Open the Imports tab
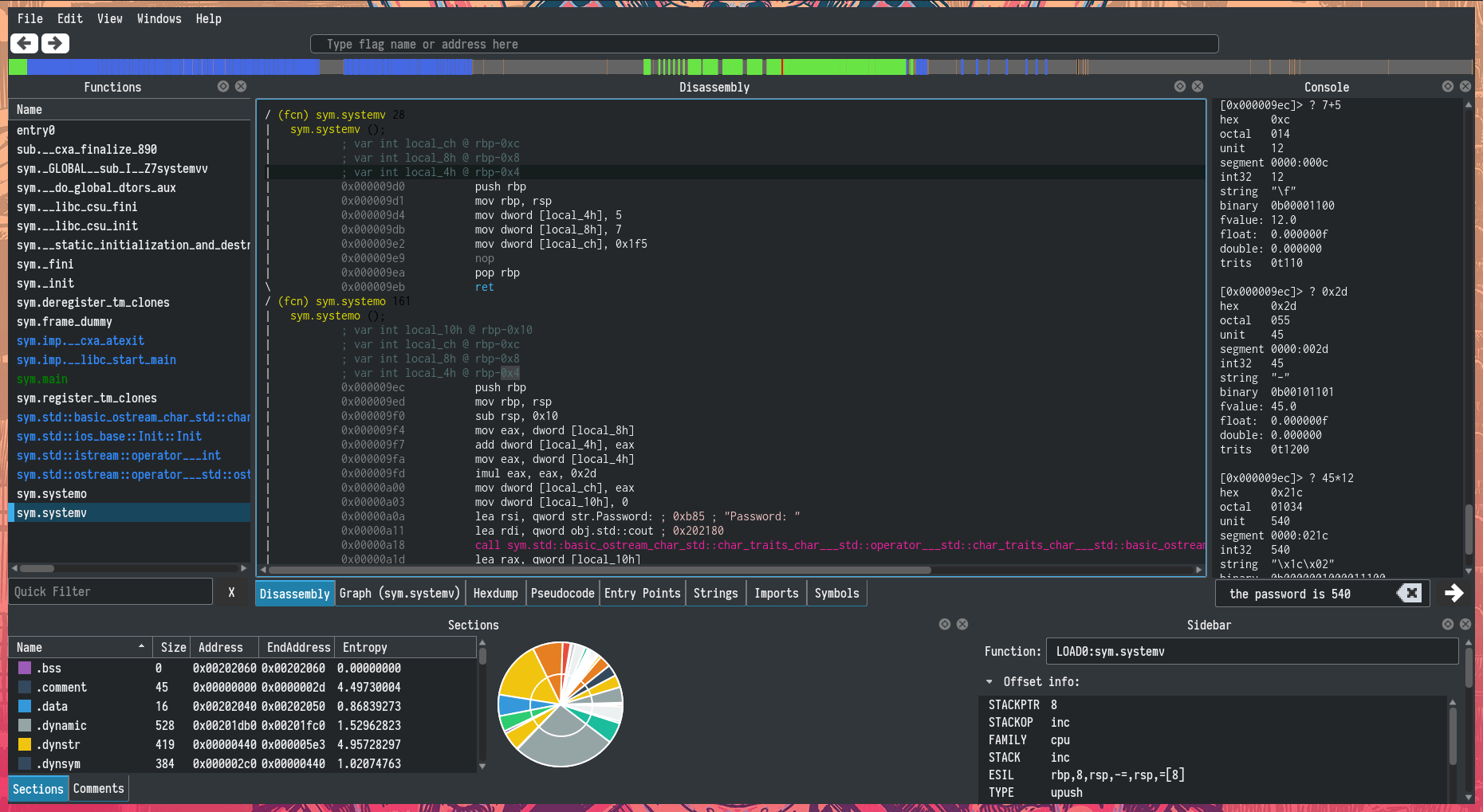 (777, 593)
